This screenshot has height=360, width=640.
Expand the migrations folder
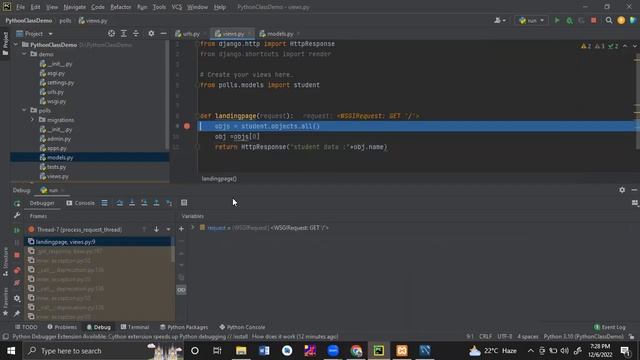pyautogui.click(x=32, y=120)
